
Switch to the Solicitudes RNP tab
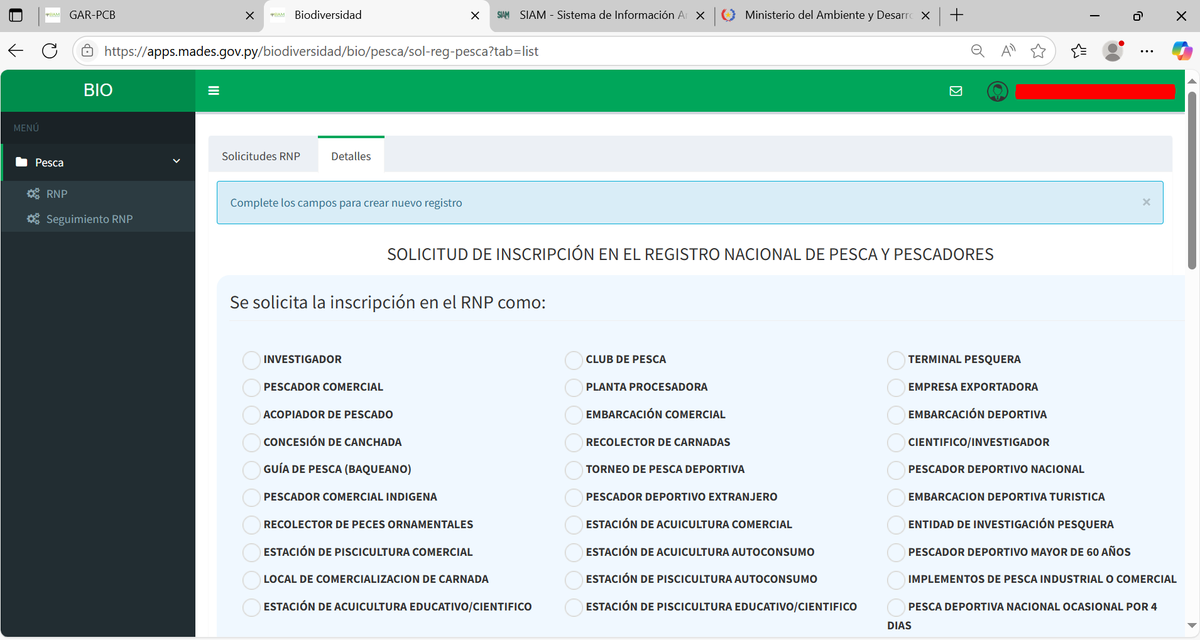[x=262, y=156]
